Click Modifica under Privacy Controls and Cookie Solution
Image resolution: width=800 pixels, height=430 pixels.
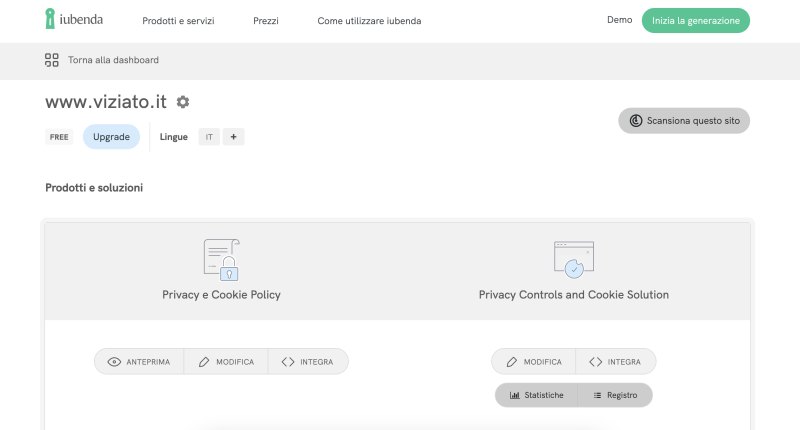tap(534, 361)
